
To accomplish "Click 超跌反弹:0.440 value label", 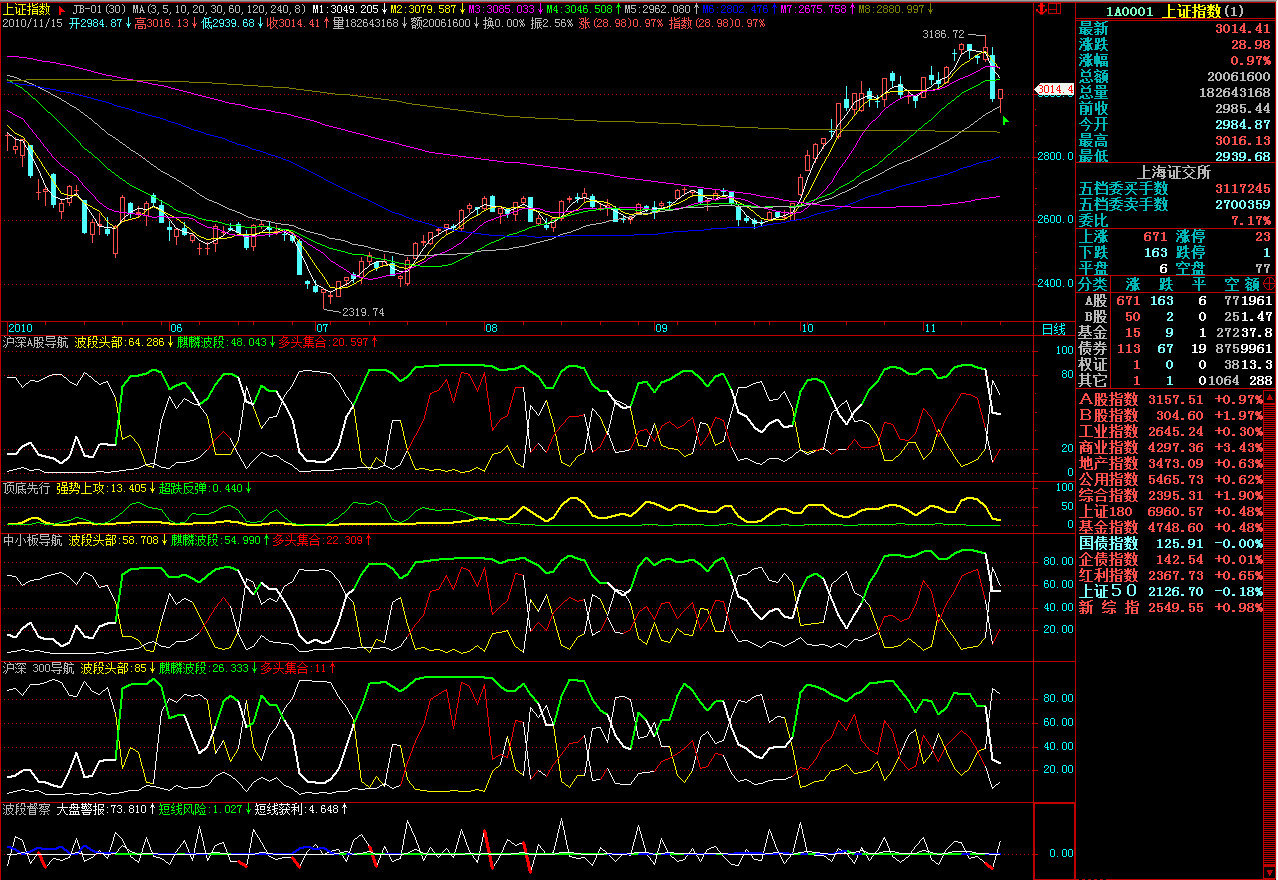I will pos(201,488).
